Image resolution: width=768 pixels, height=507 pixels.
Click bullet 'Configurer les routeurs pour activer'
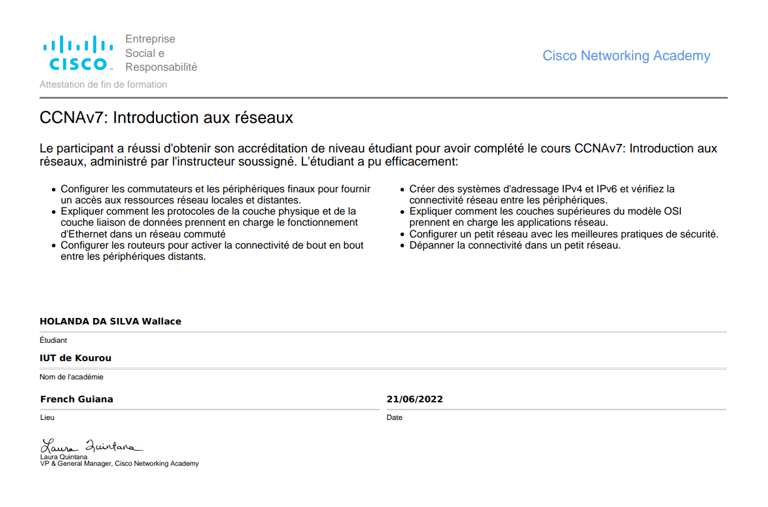point(212,251)
